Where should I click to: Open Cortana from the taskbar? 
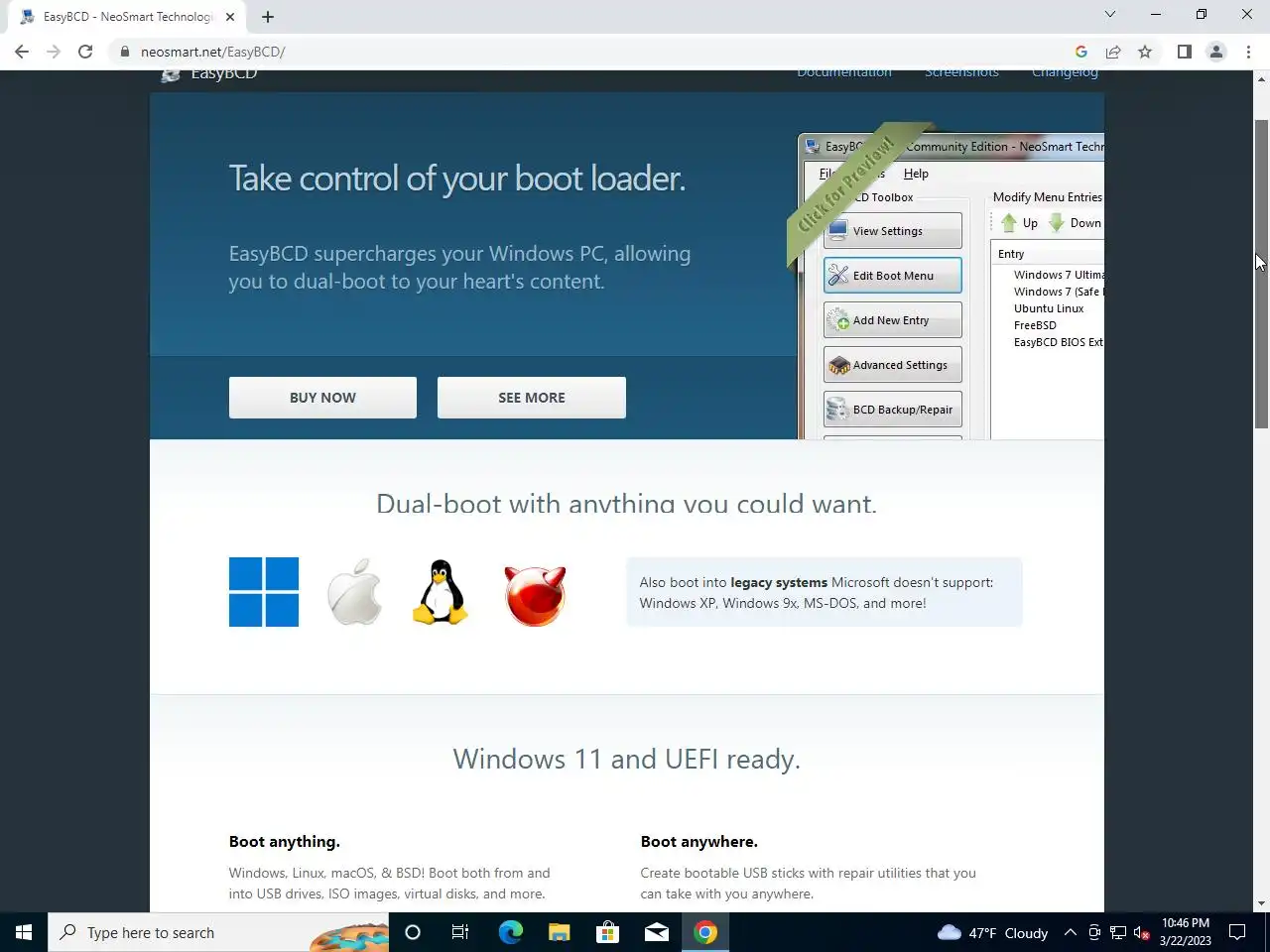pos(413,932)
